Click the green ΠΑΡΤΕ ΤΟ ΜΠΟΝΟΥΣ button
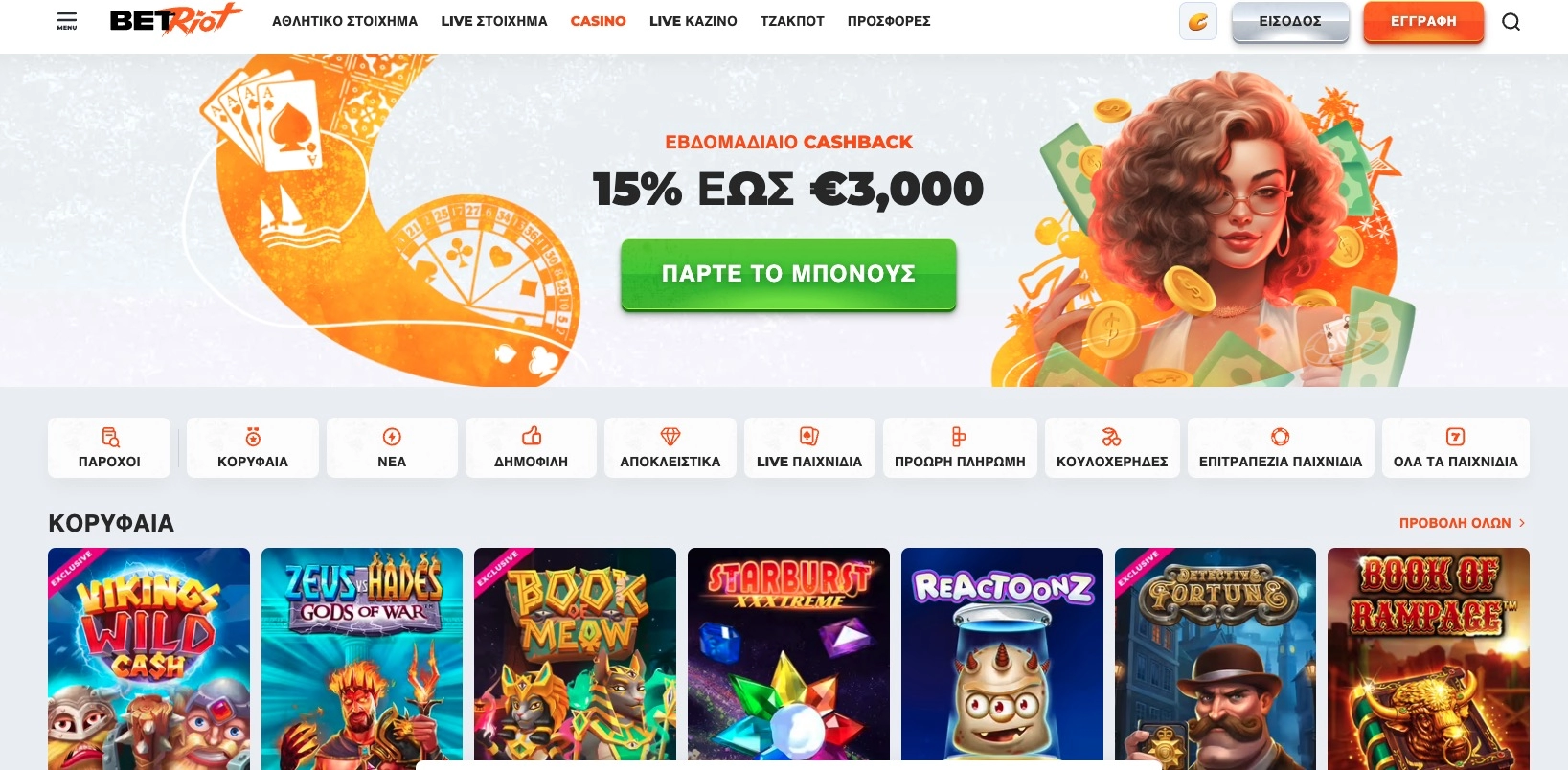The width and height of the screenshot is (1568, 770). (x=788, y=274)
